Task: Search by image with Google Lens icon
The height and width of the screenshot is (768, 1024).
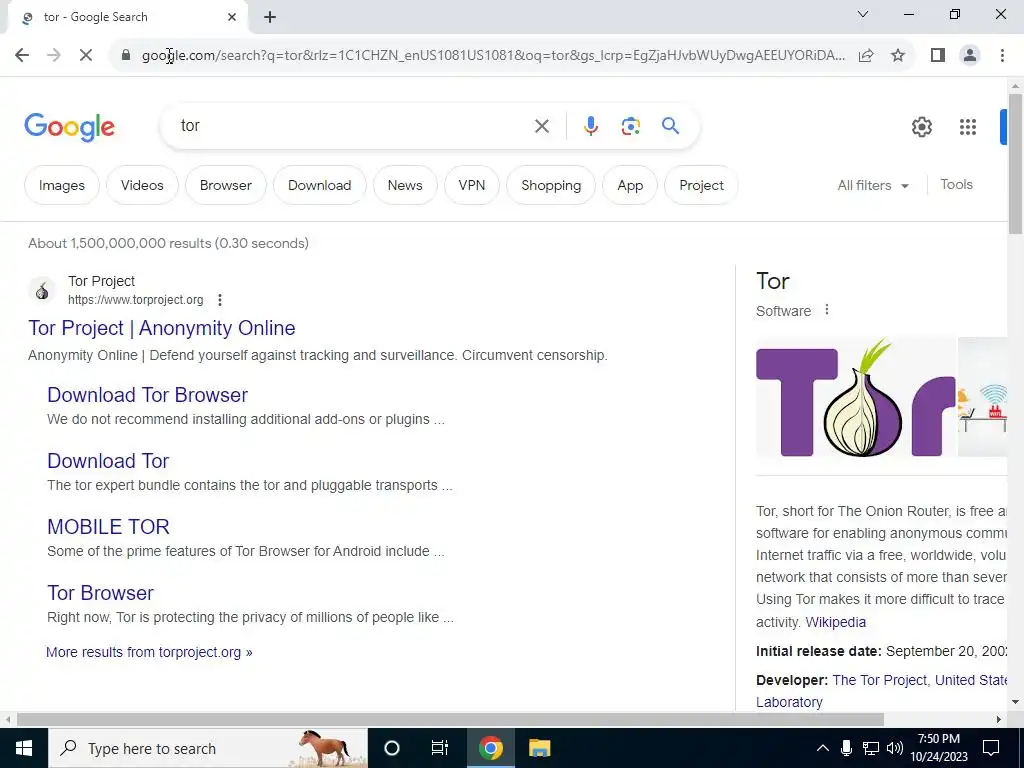Action: pyautogui.click(x=630, y=126)
